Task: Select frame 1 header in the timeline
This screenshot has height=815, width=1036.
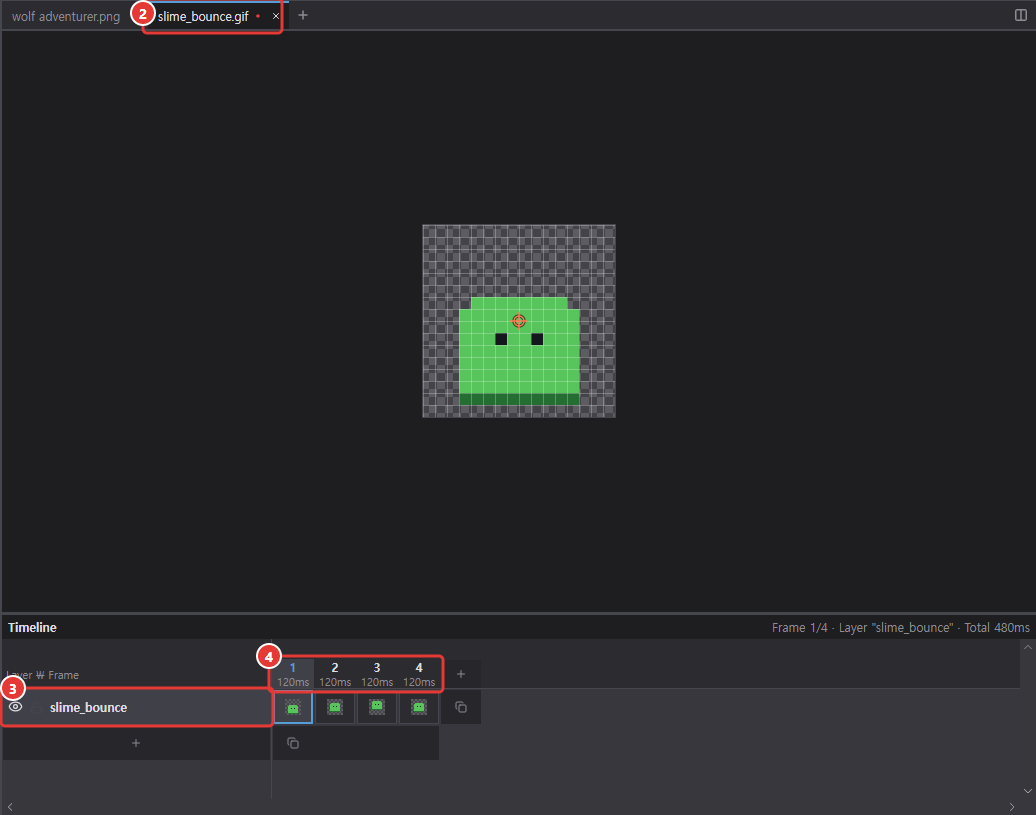Action: [x=293, y=674]
